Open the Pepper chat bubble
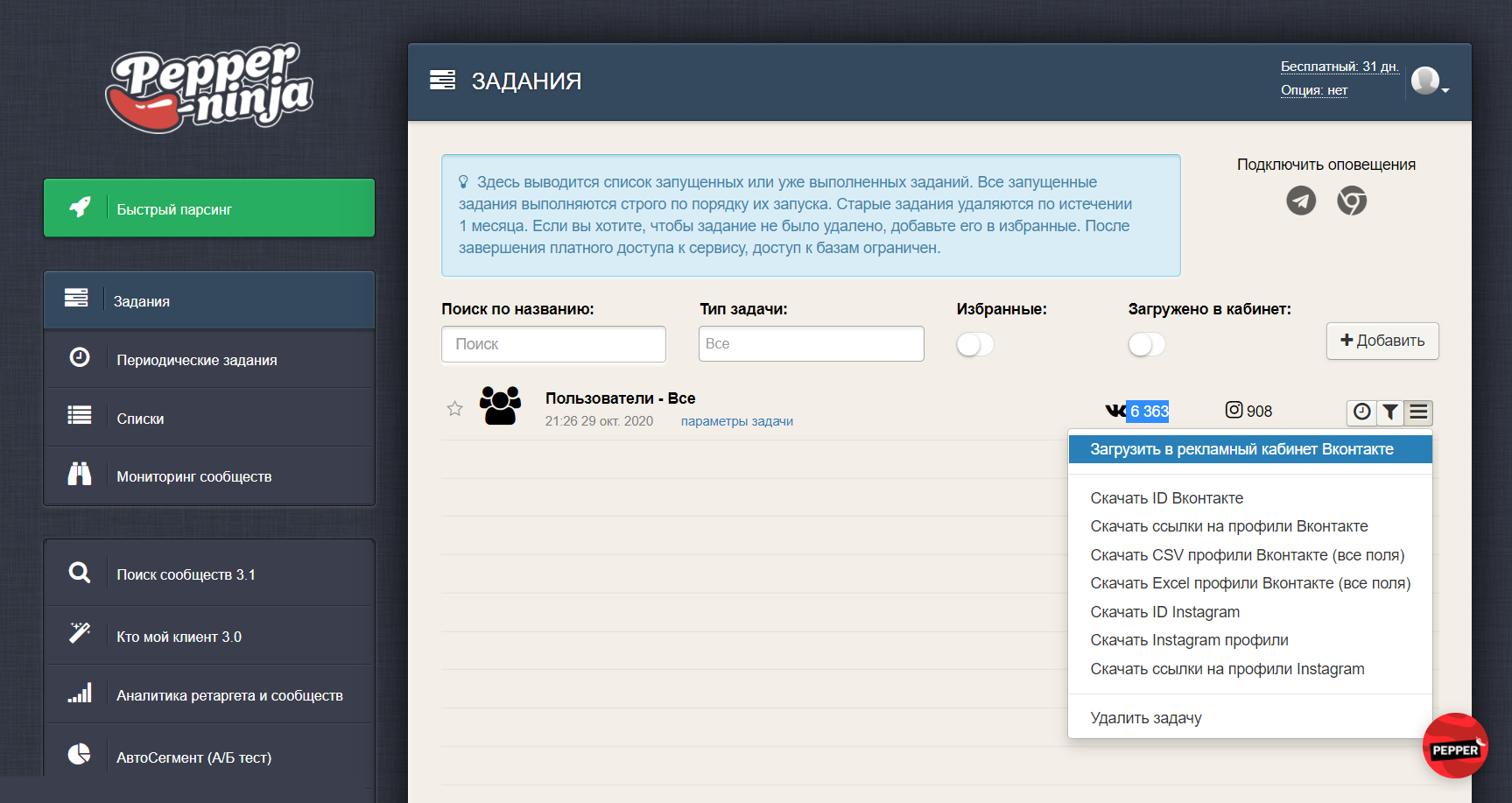 coord(1455,746)
